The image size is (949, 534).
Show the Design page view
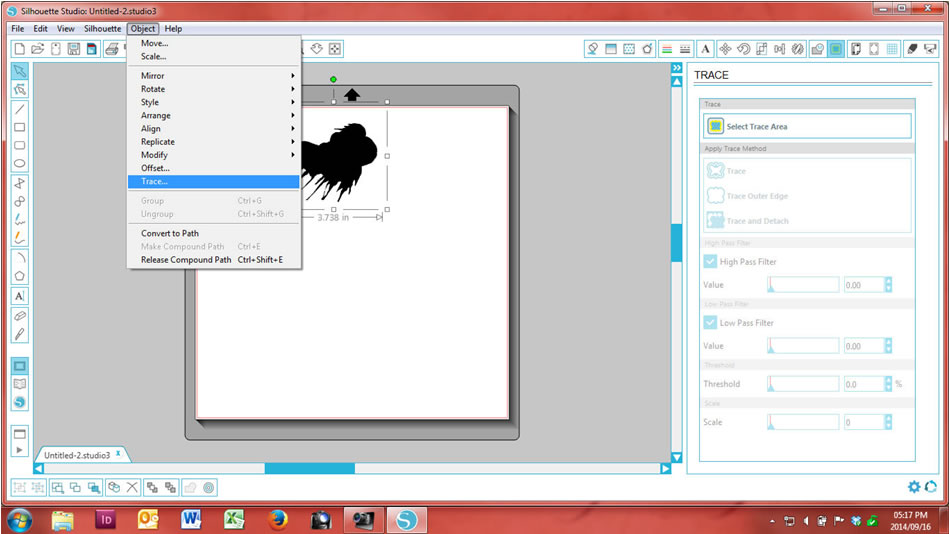[x=19, y=366]
